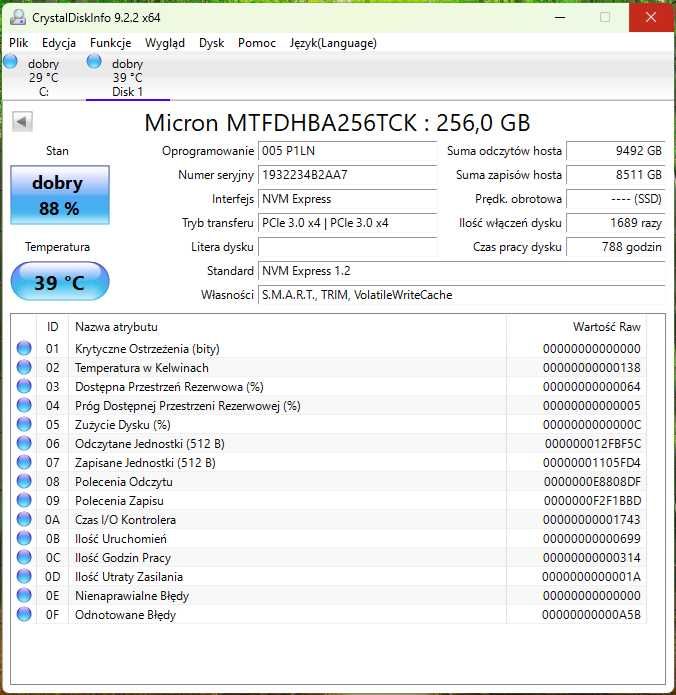This screenshot has height=695, width=676.
Task: Click the Oprogramowanie field 005 P1LN
Action: [x=347, y=151]
